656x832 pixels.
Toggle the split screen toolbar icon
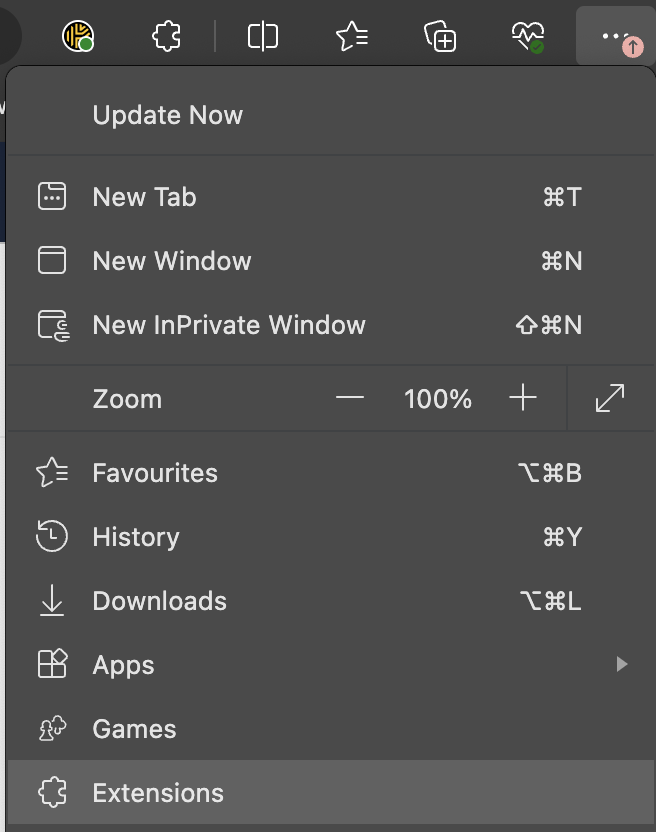pos(262,37)
